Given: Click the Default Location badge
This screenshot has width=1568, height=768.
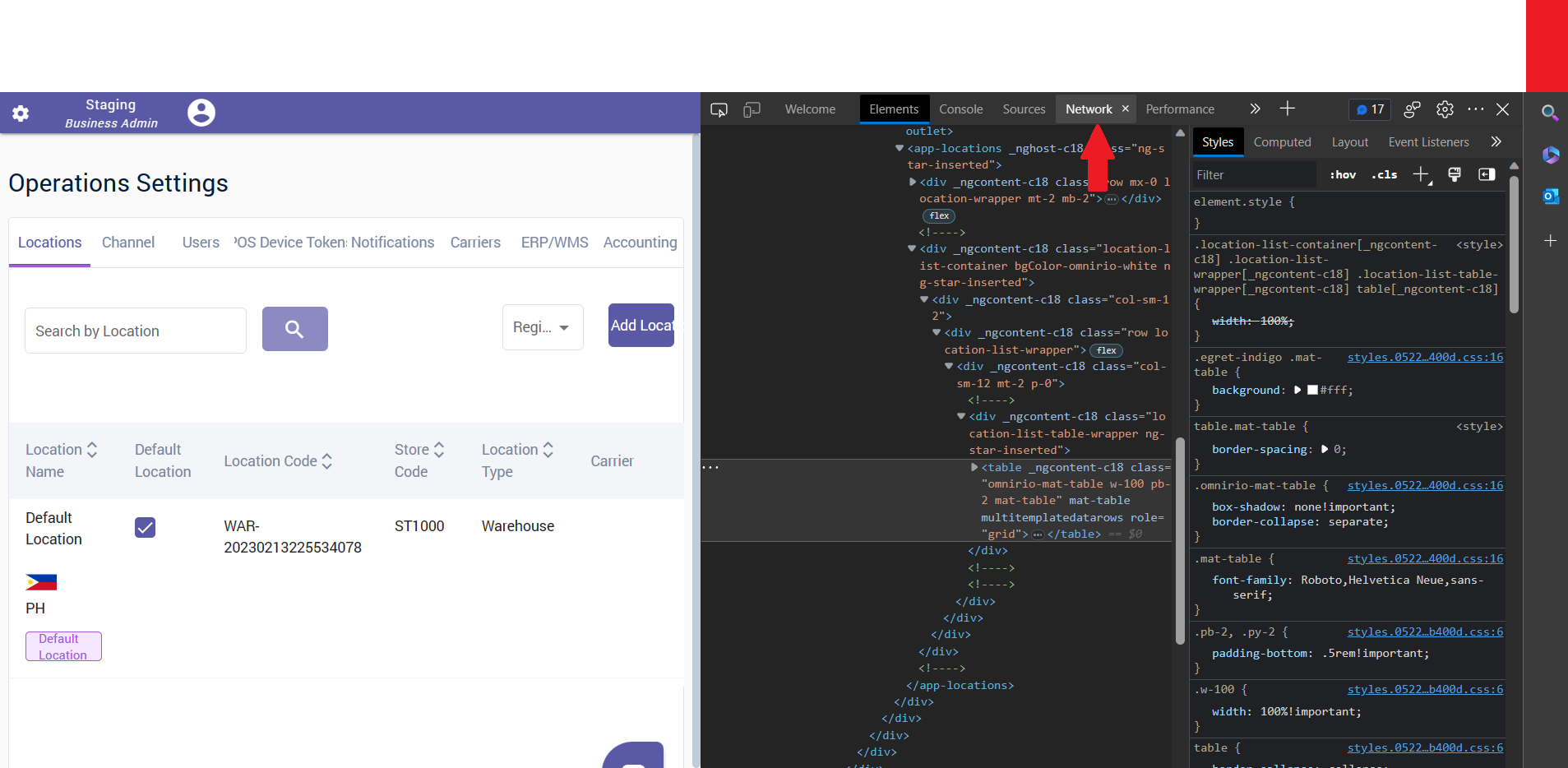Looking at the screenshot, I should click(x=63, y=646).
